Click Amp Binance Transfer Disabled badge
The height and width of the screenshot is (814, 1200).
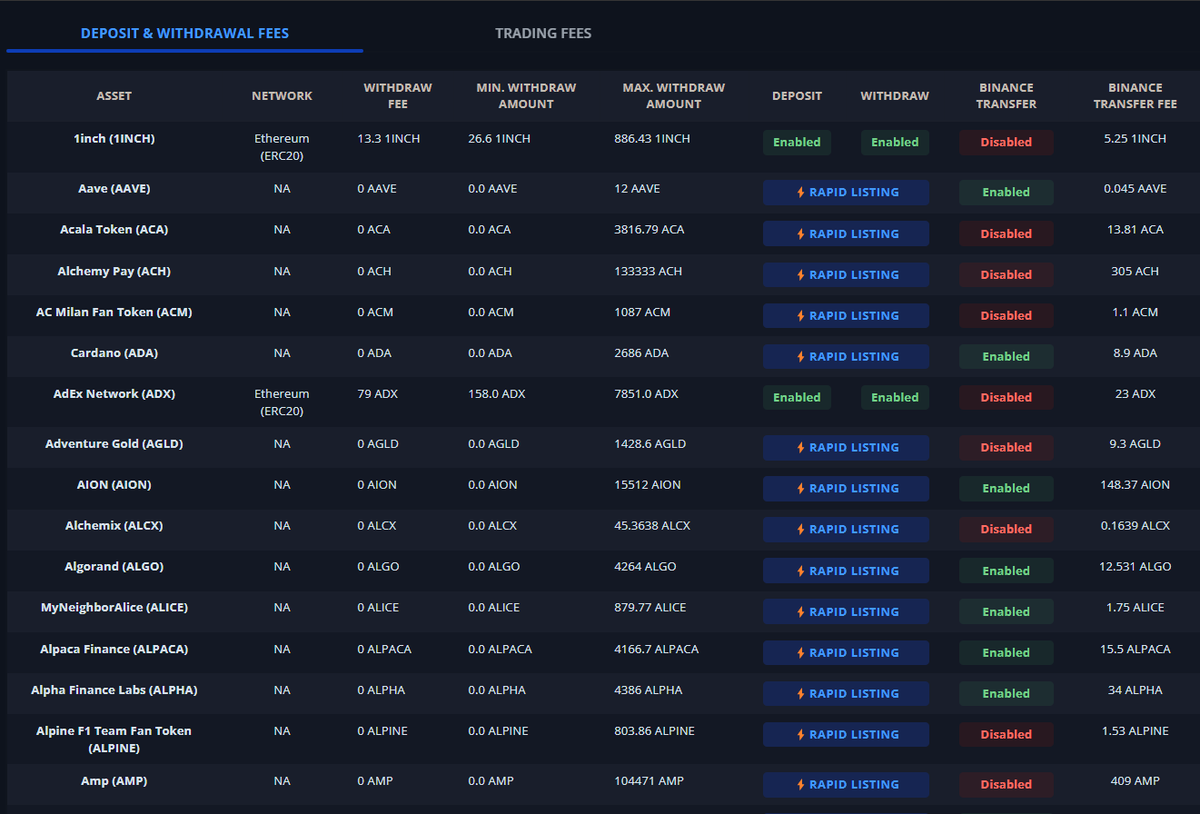1006,785
